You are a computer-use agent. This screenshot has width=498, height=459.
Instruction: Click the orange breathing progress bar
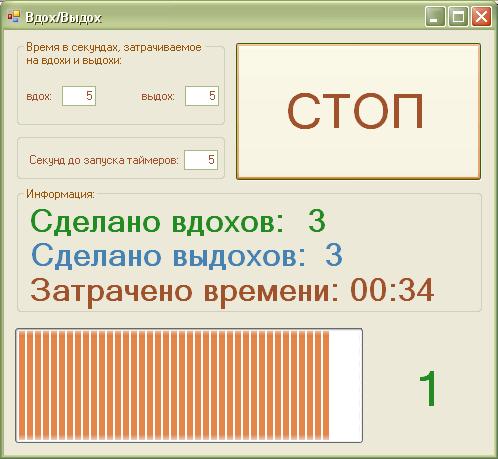[x=189, y=385]
